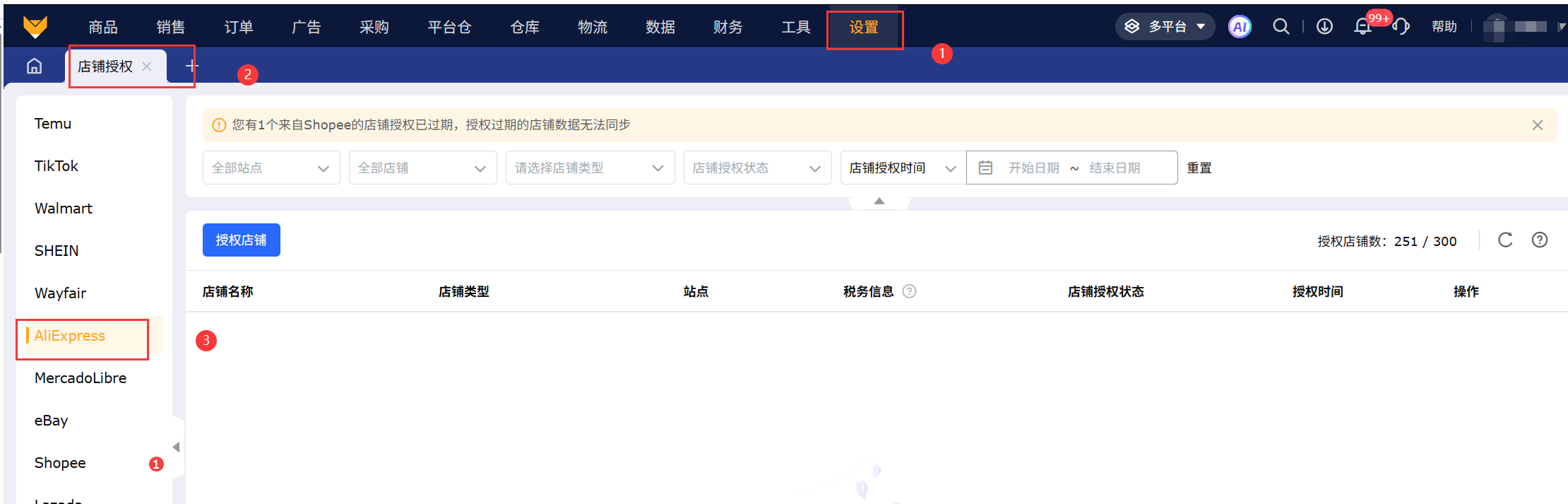
Task: Click the 授权店铺 button
Action: point(242,240)
